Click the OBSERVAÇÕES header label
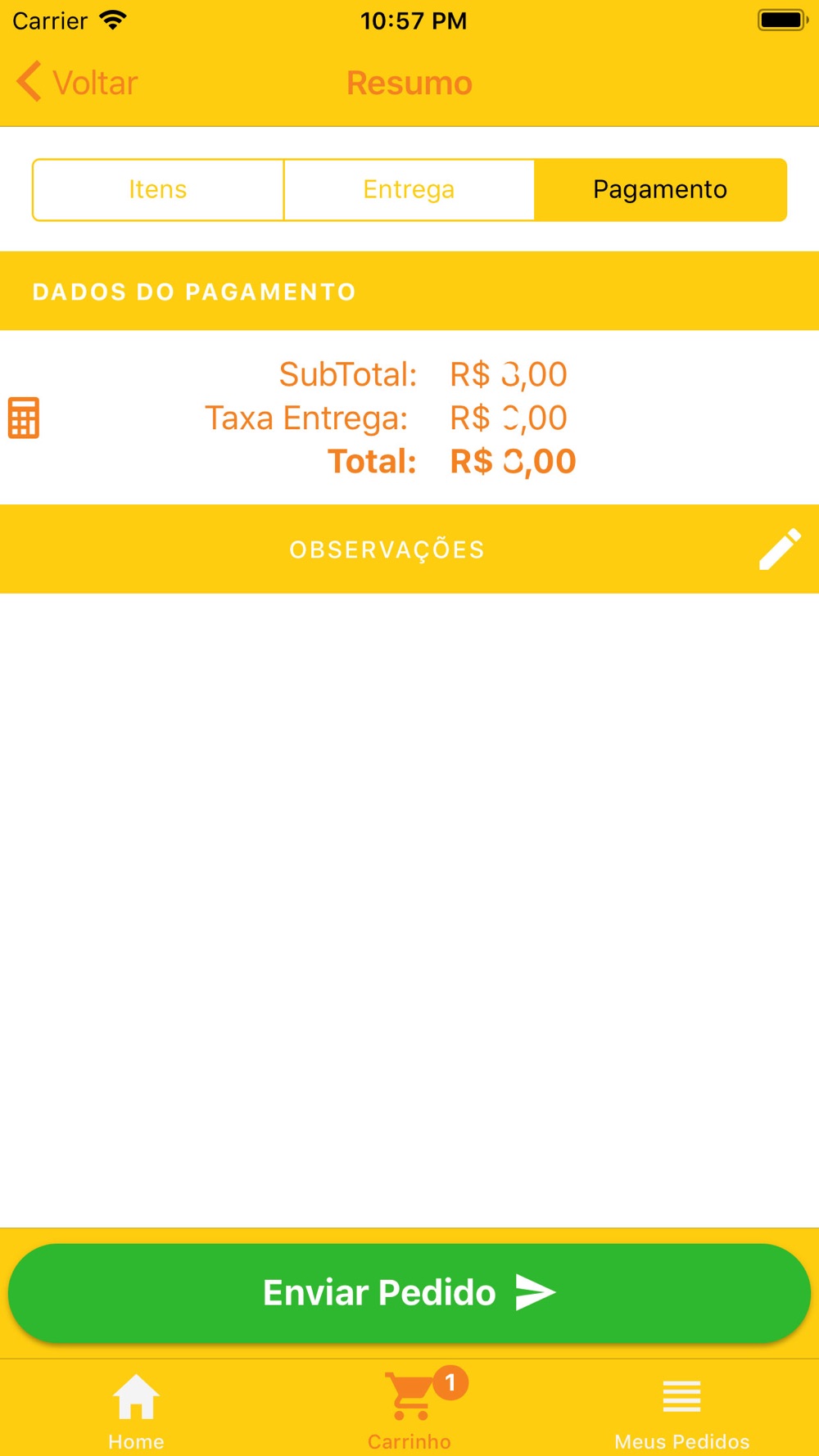Viewport: 819px width, 1456px height. click(387, 549)
